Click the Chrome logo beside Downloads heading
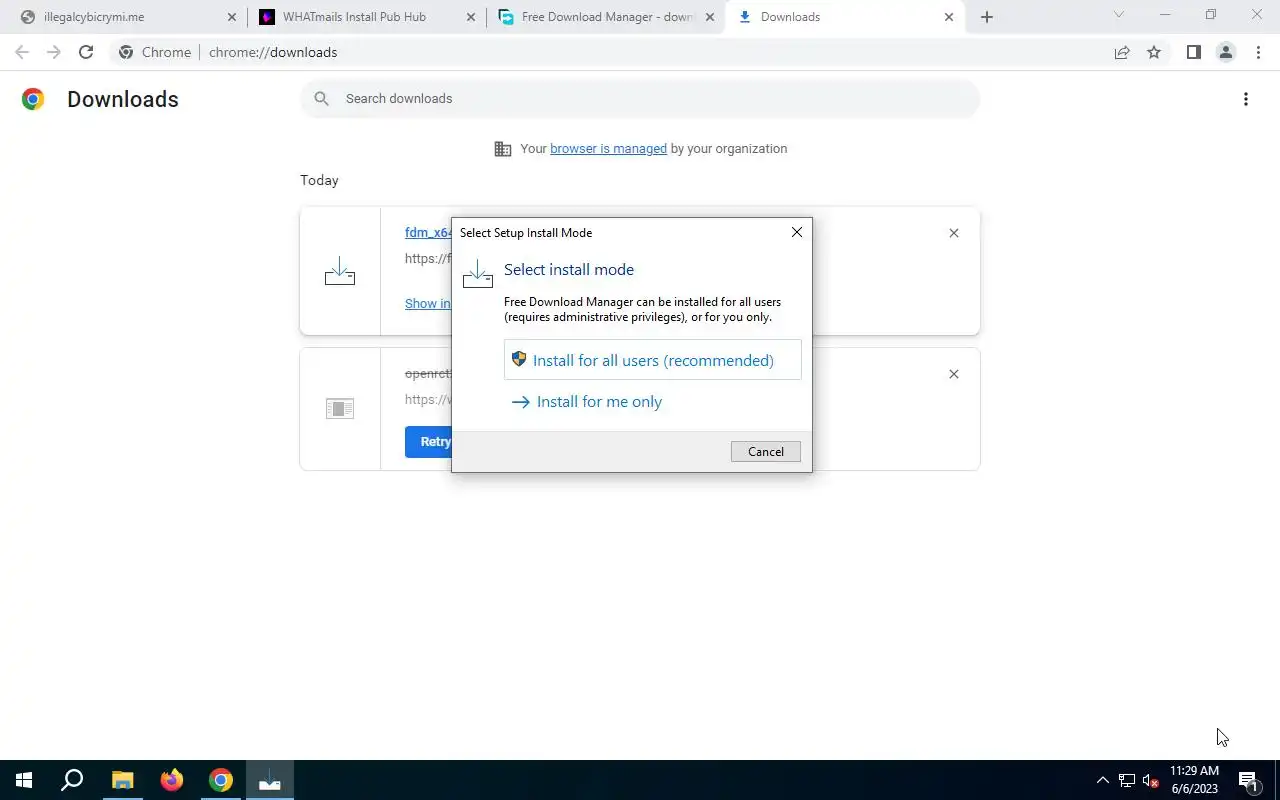The height and width of the screenshot is (800, 1280). click(x=33, y=99)
